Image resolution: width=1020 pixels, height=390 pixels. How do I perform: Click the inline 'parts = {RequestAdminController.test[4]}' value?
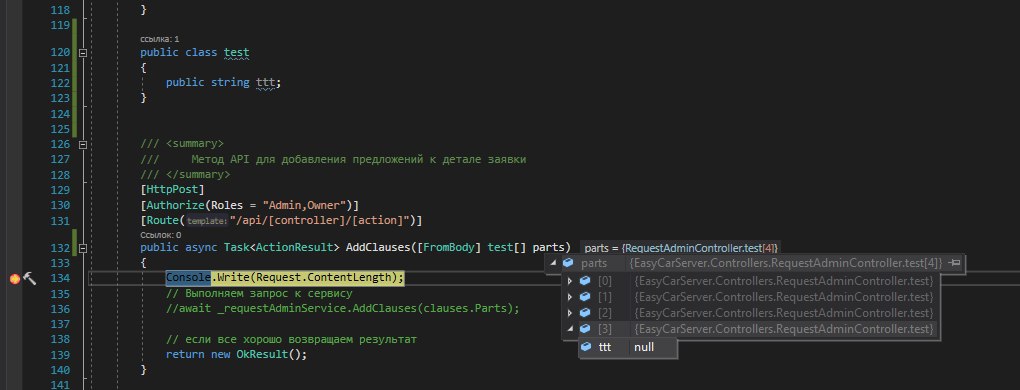pos(681,248)
